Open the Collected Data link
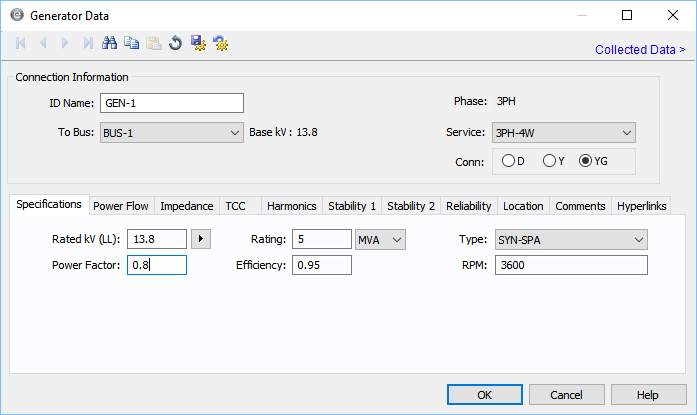Screen dimensions: 697x415 tap(640, 49)
